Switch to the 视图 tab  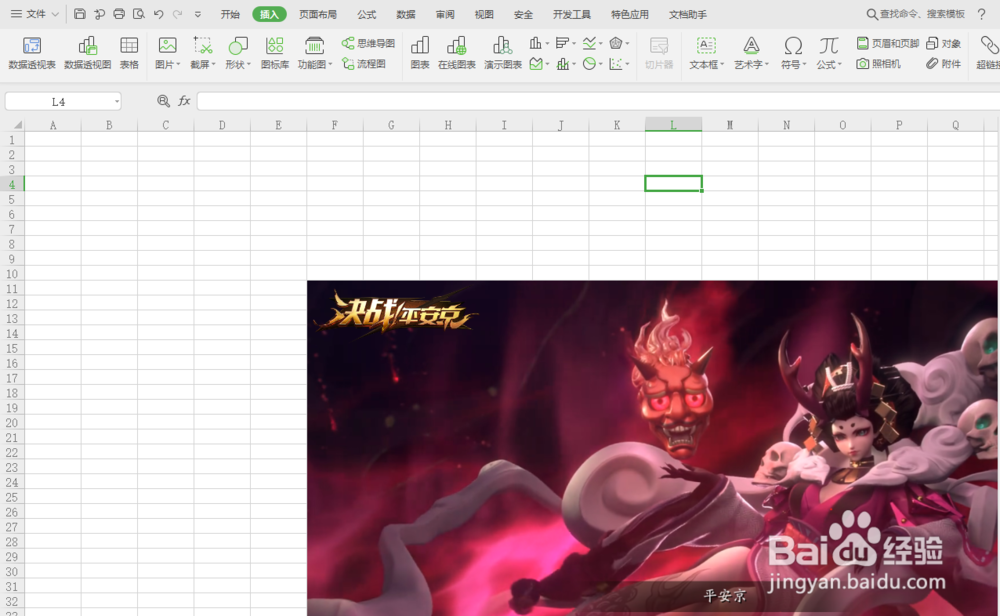tap(484, 14)
